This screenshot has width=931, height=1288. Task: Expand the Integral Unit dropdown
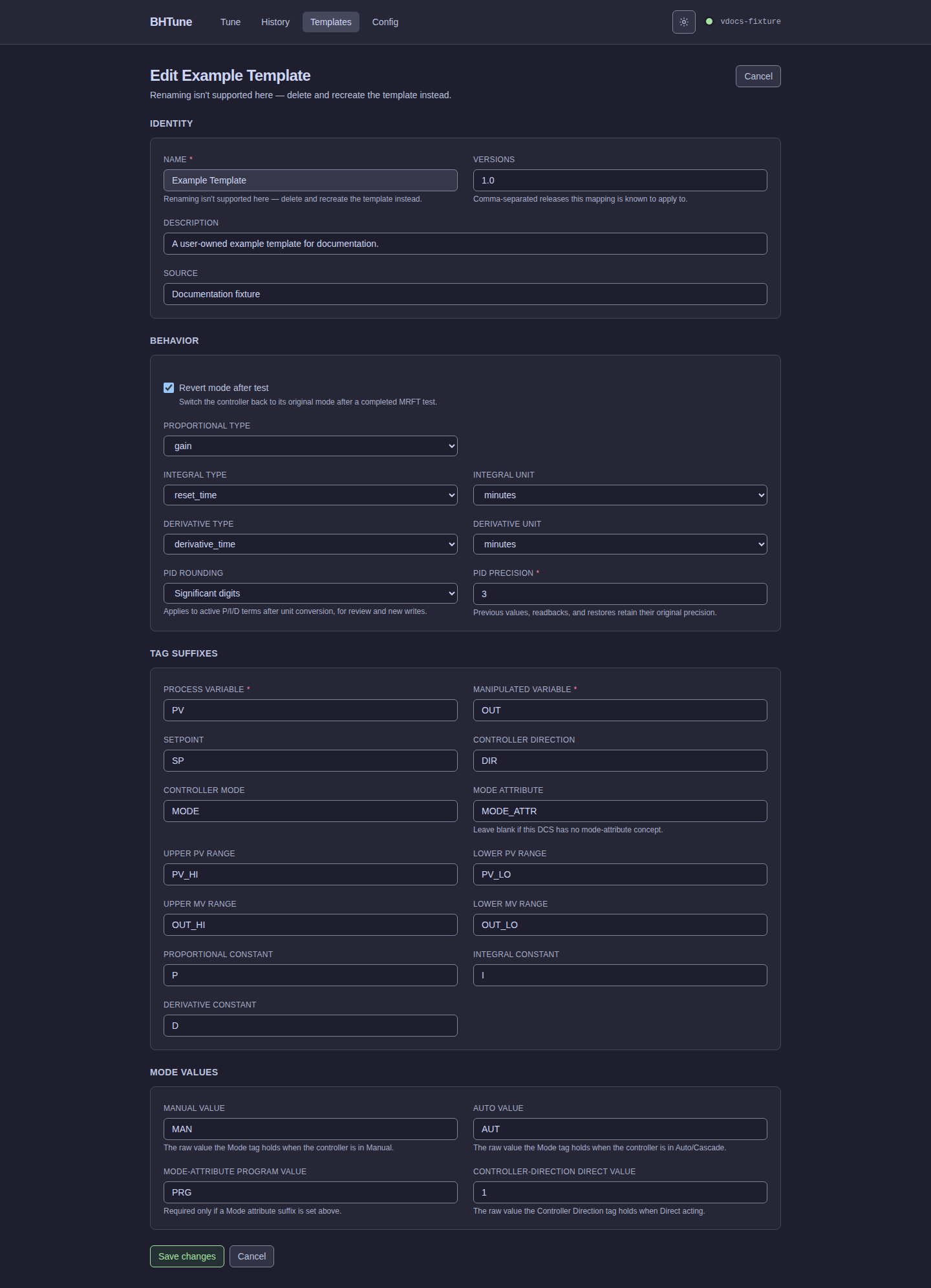click(620, 495)
